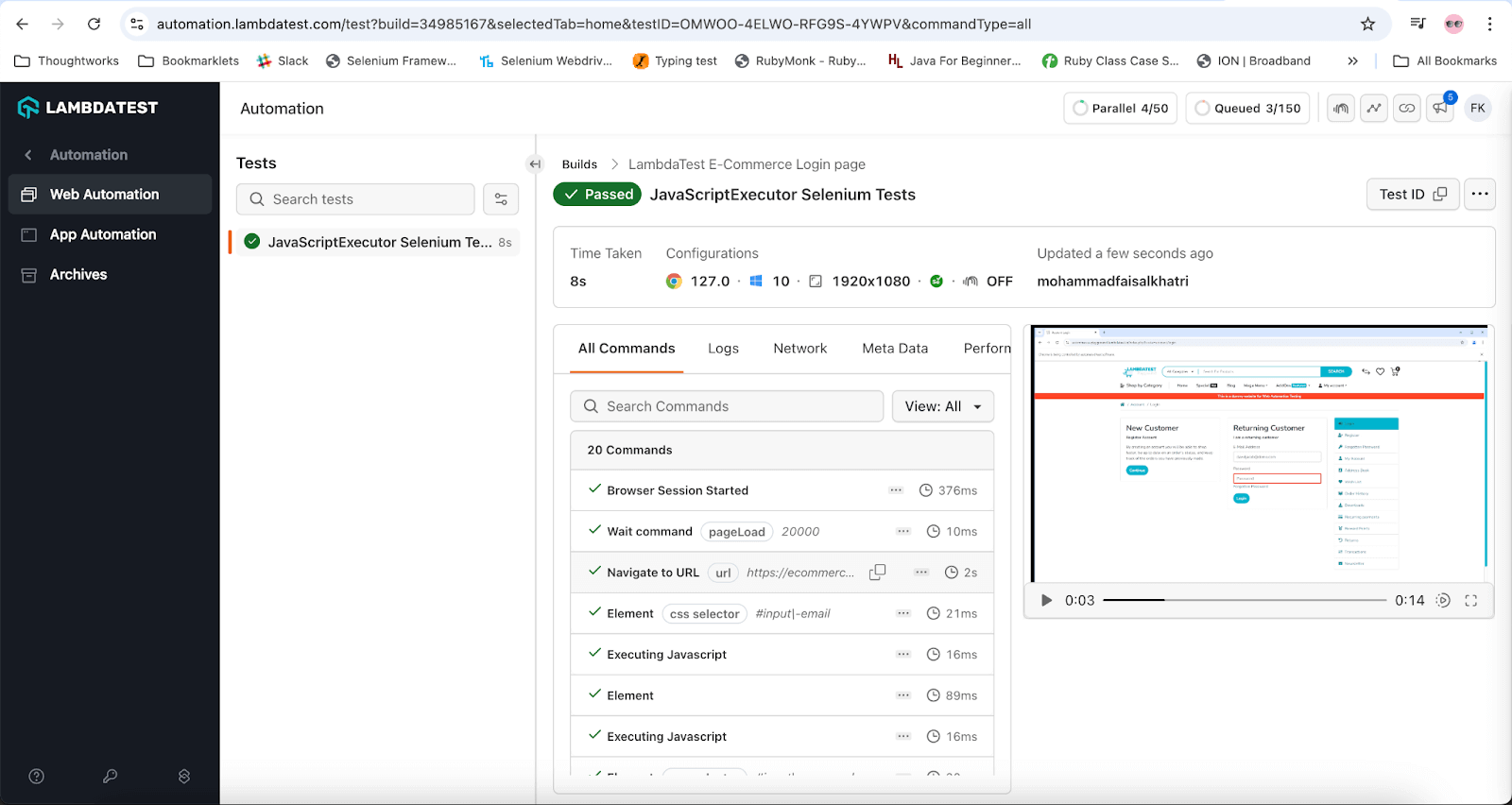The height and width of the screenshot is (805, 1512).
Task: Open the tunnel icon in header
Action: (x=1341, y=108)
